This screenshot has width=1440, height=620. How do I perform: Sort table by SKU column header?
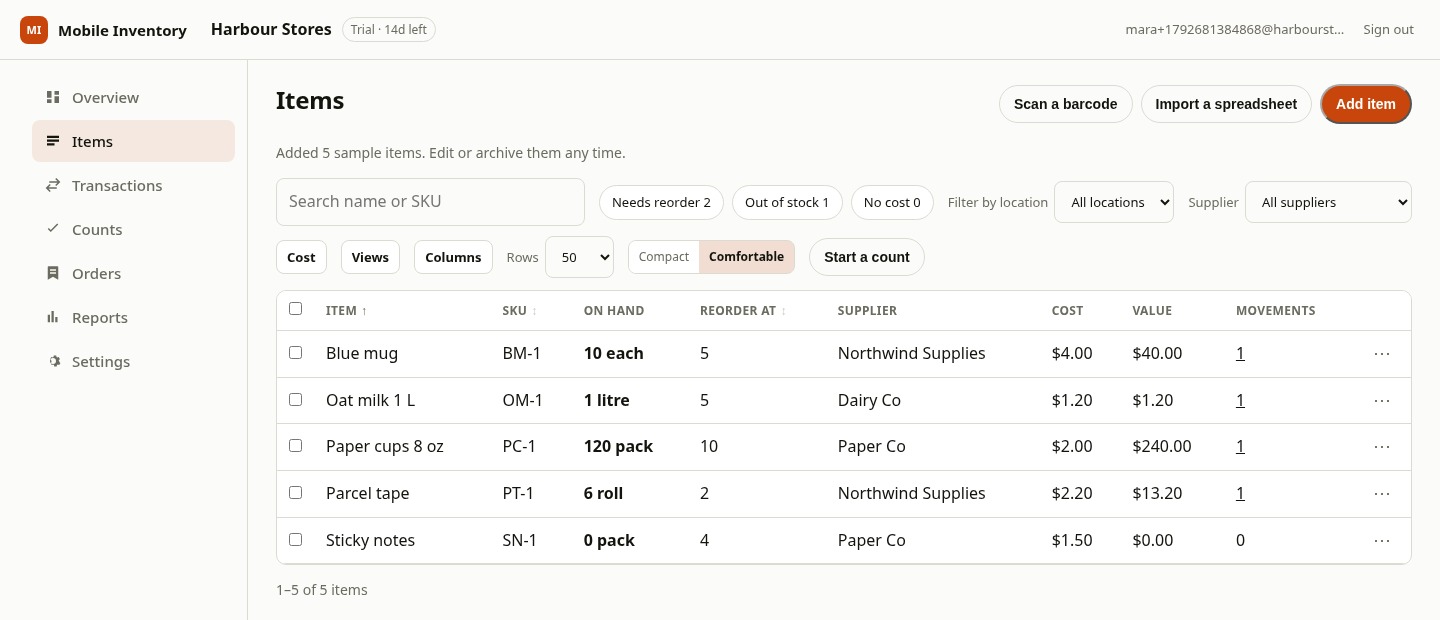click(x=519, y=311)
